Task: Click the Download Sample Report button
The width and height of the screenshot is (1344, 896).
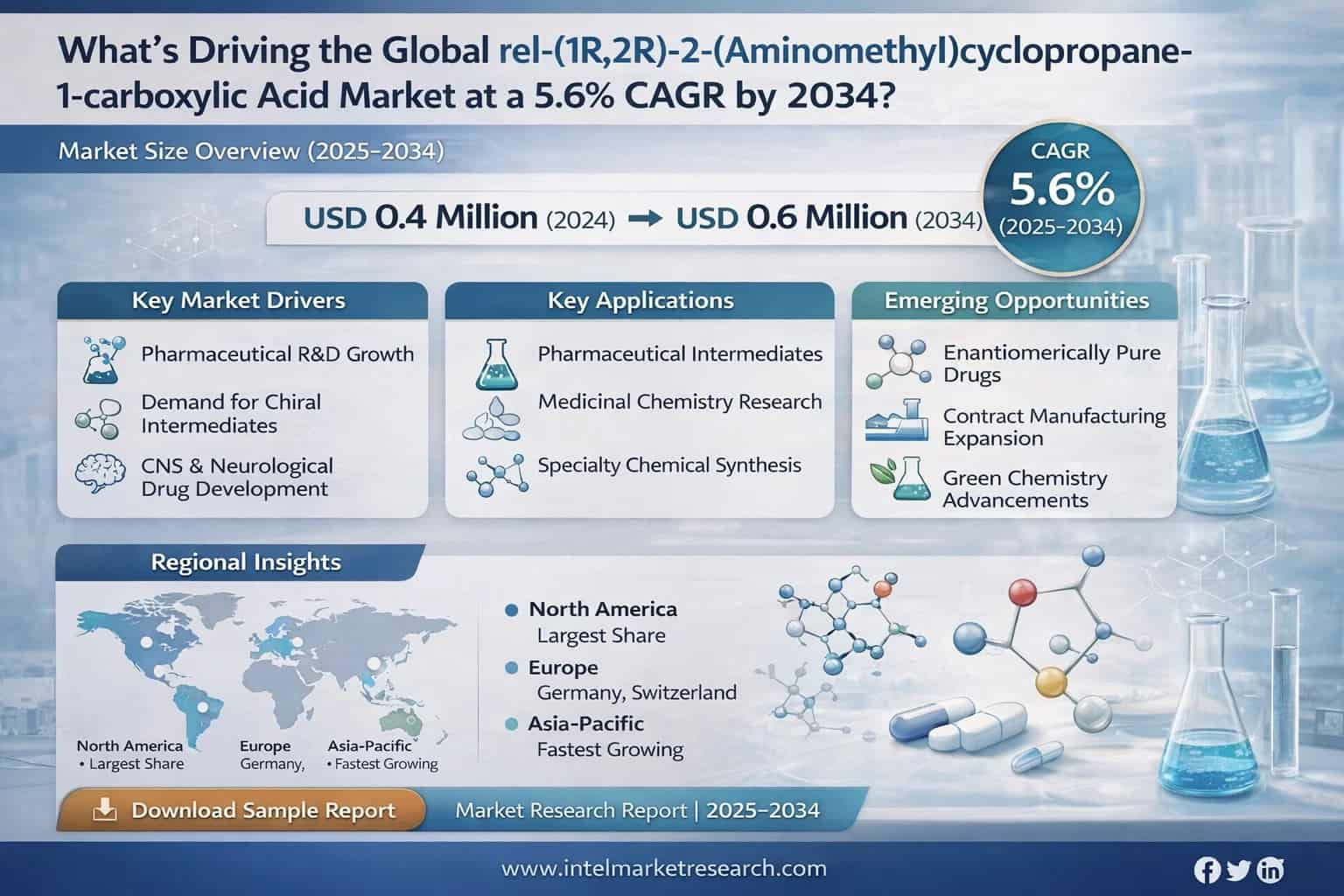Action: pos(241,811)
